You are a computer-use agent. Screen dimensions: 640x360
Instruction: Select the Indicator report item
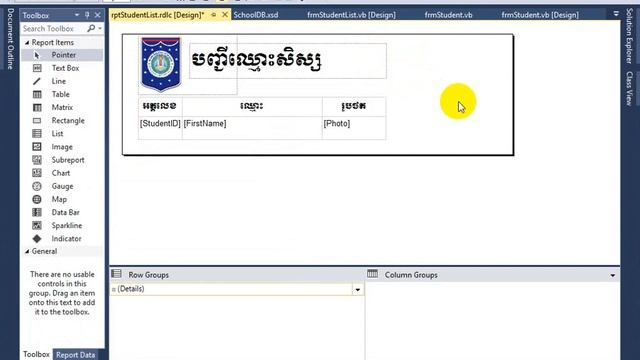[x=62, y=238]
